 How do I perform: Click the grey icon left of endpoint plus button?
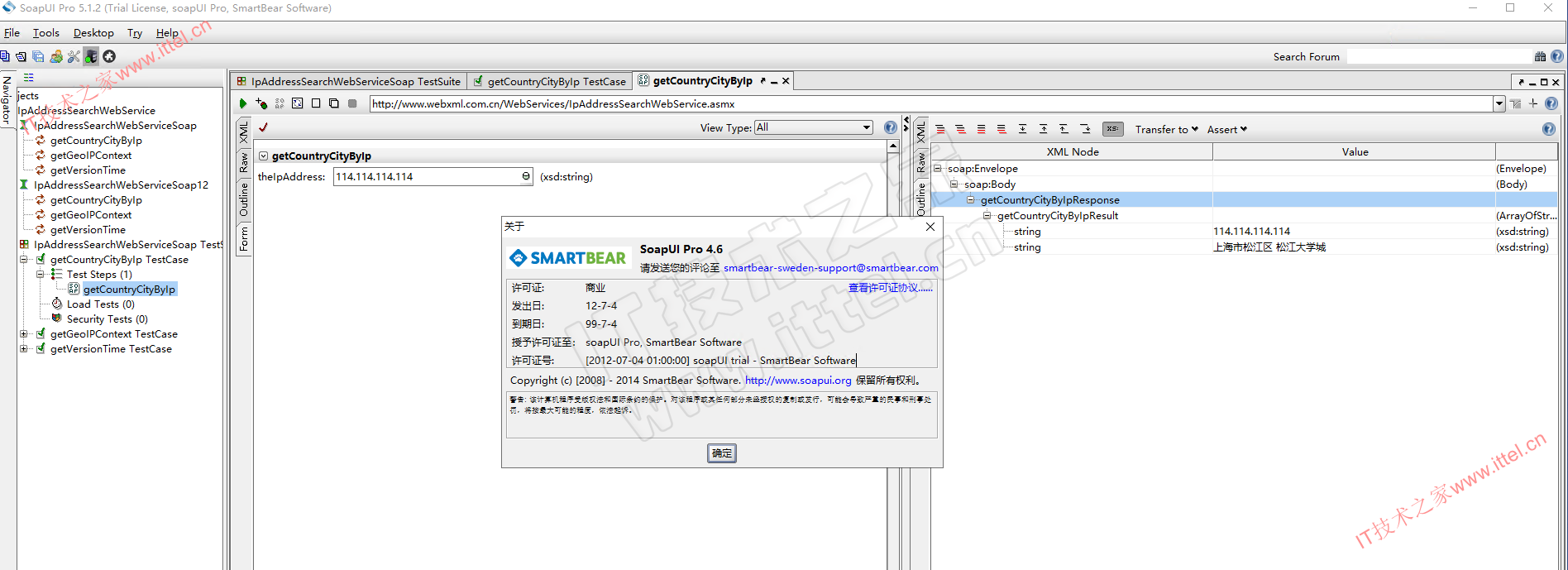[x=1516, y=103]
